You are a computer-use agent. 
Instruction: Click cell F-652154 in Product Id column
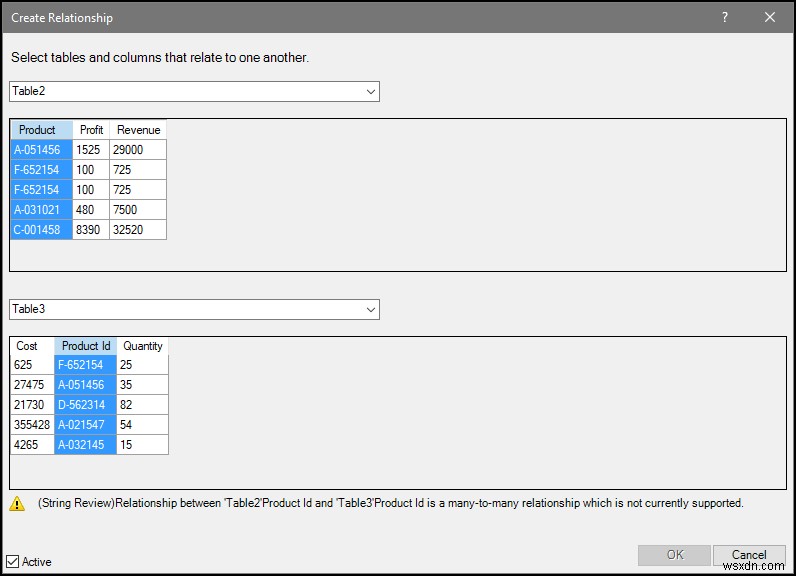[86, 365]
